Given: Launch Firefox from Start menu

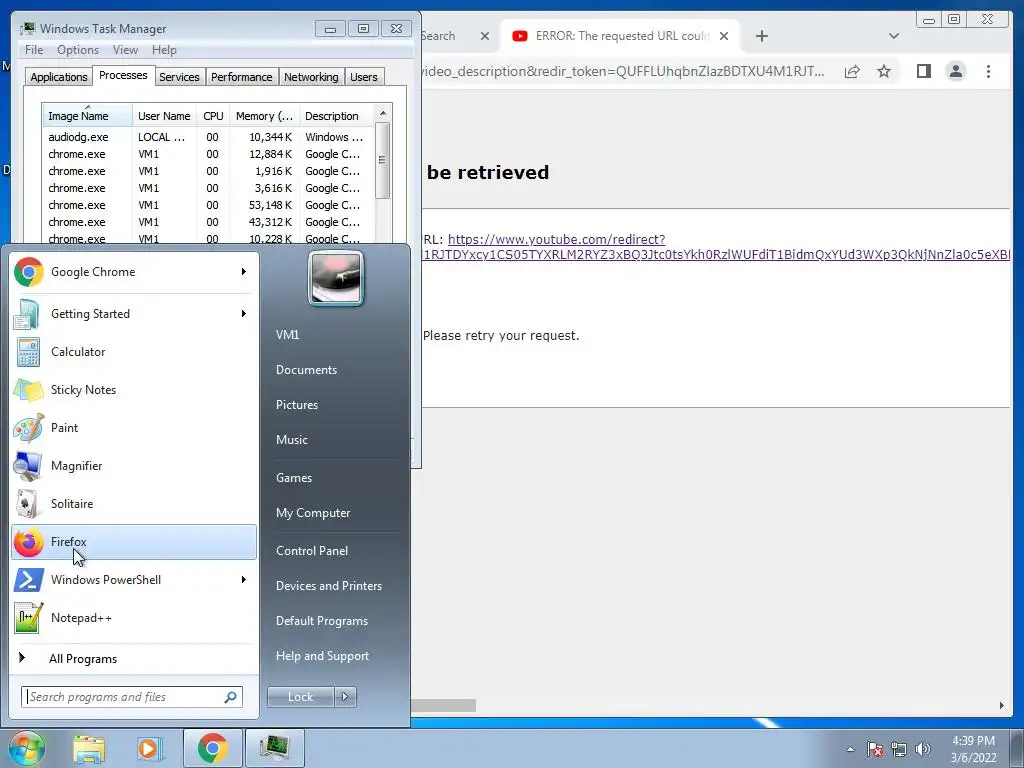Looking at the screenshot, I should pos(134,541).
